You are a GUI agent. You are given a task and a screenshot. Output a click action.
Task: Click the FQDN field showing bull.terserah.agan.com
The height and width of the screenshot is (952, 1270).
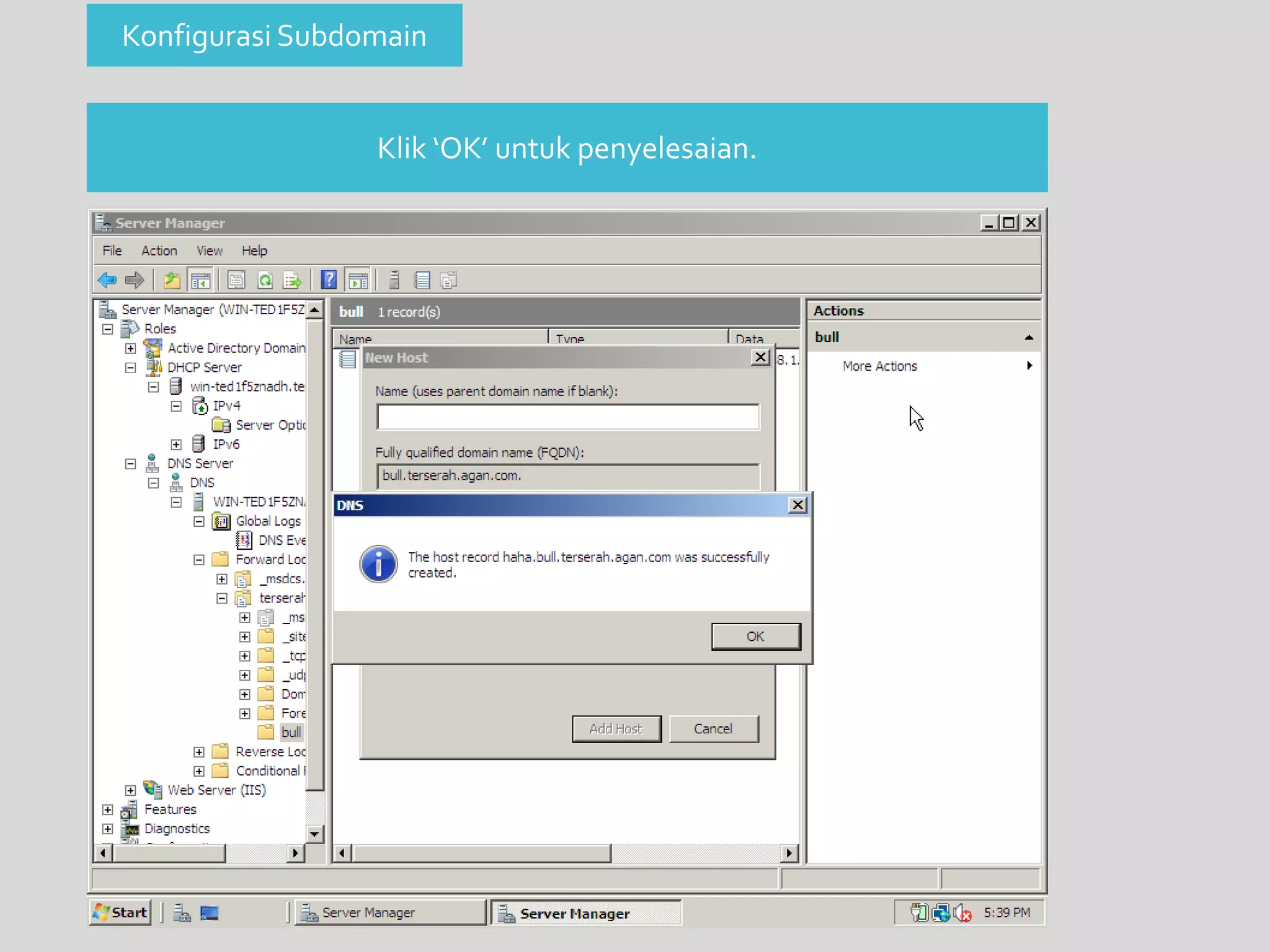pos(568,477)
